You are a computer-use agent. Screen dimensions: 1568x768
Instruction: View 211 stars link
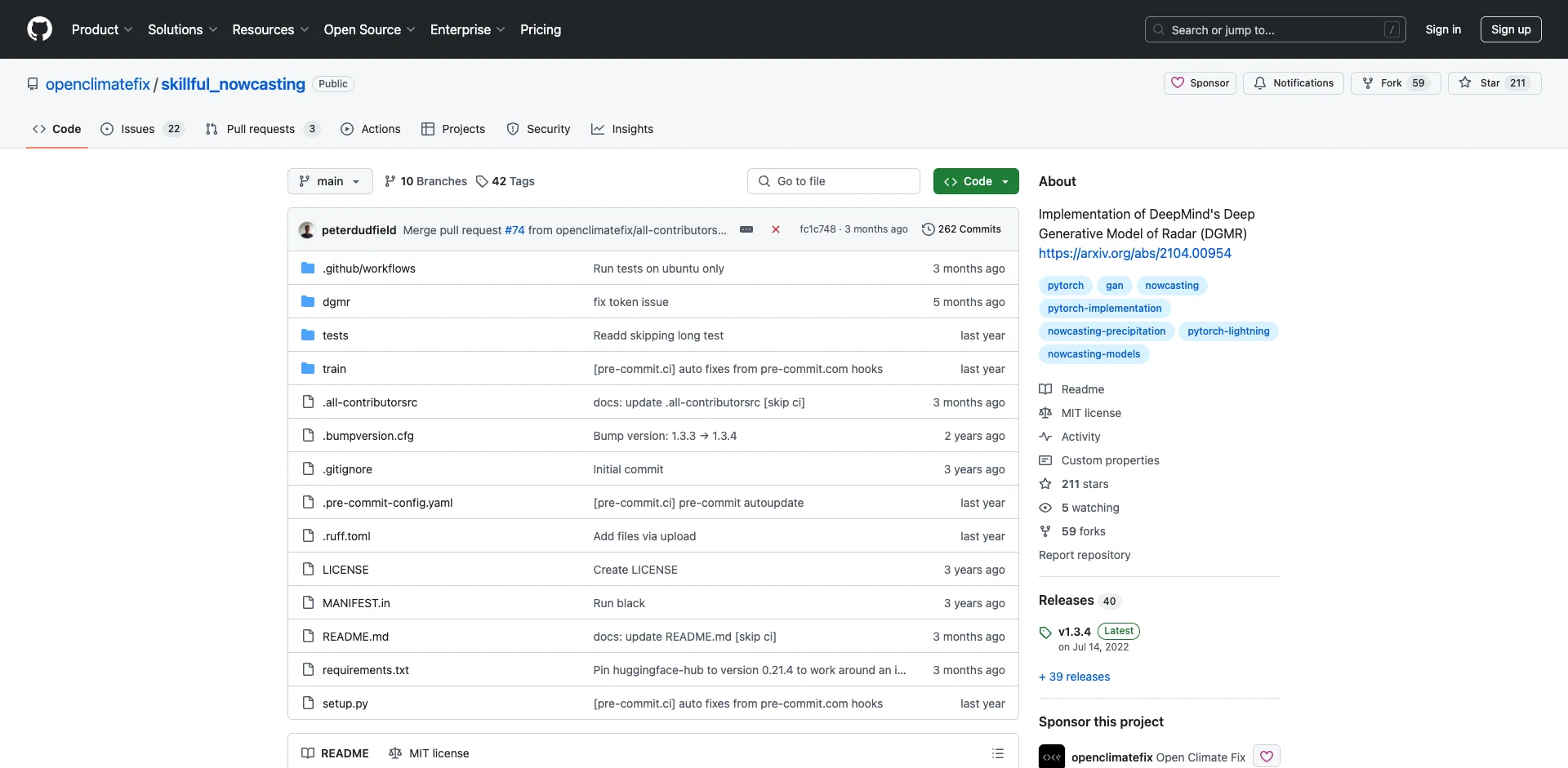click(1074, 484)
